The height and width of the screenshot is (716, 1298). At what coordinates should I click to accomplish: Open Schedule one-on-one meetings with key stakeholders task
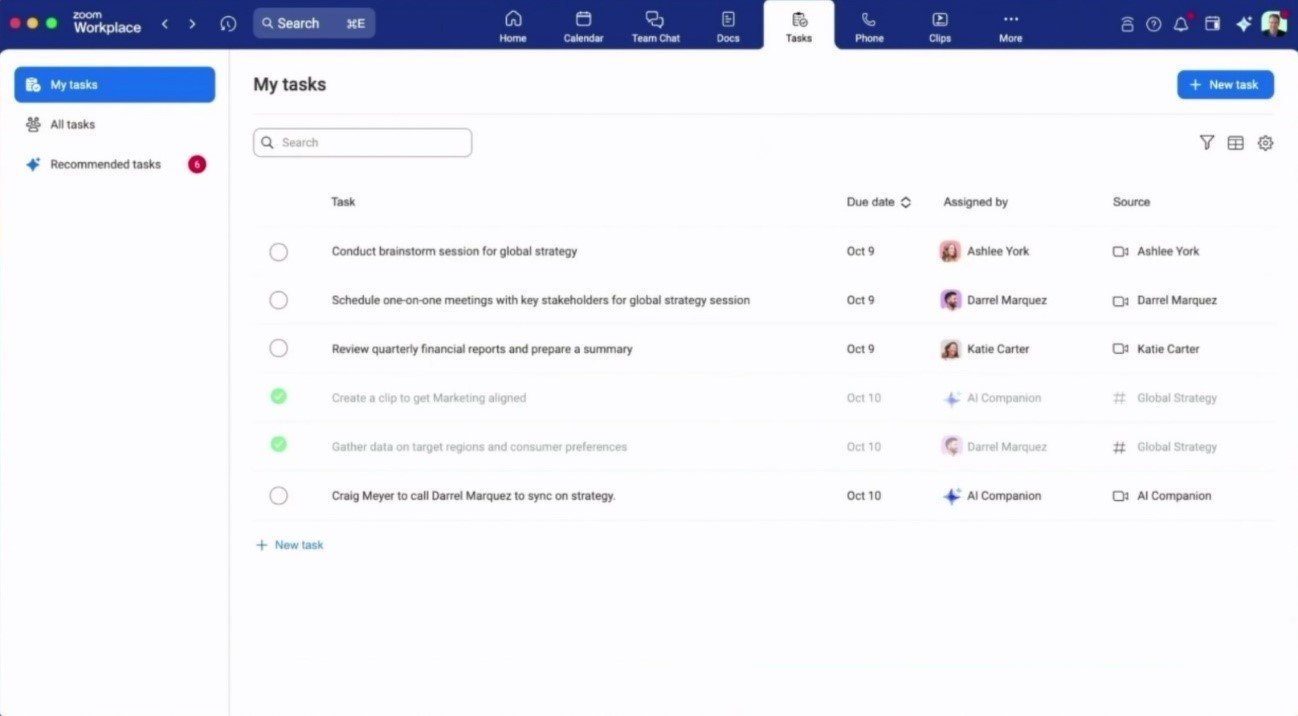tap(540, 300)
